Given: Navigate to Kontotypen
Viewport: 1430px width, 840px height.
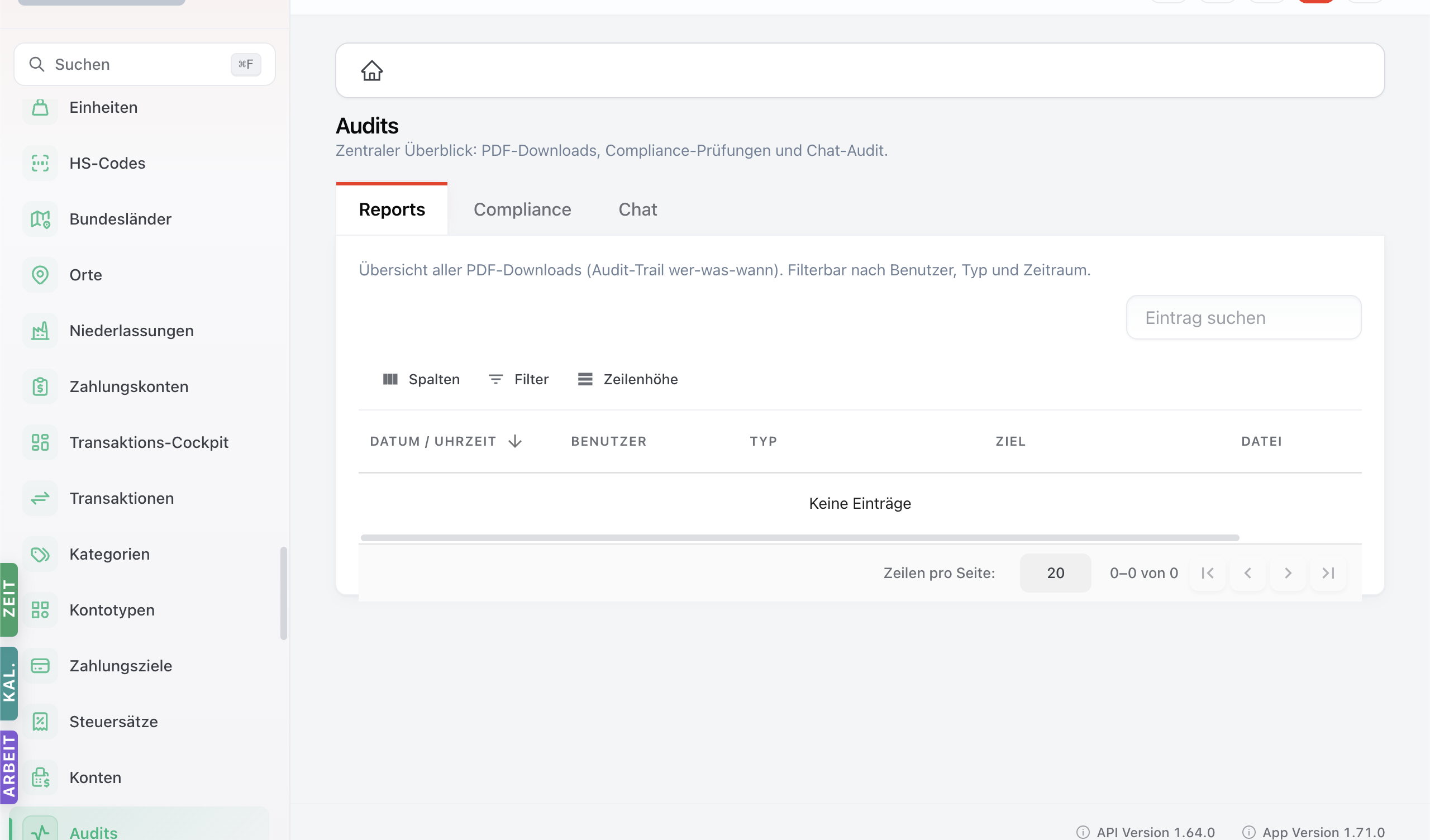Looking at the screenshot, I should pyautogui.click(x=112, y=610).
